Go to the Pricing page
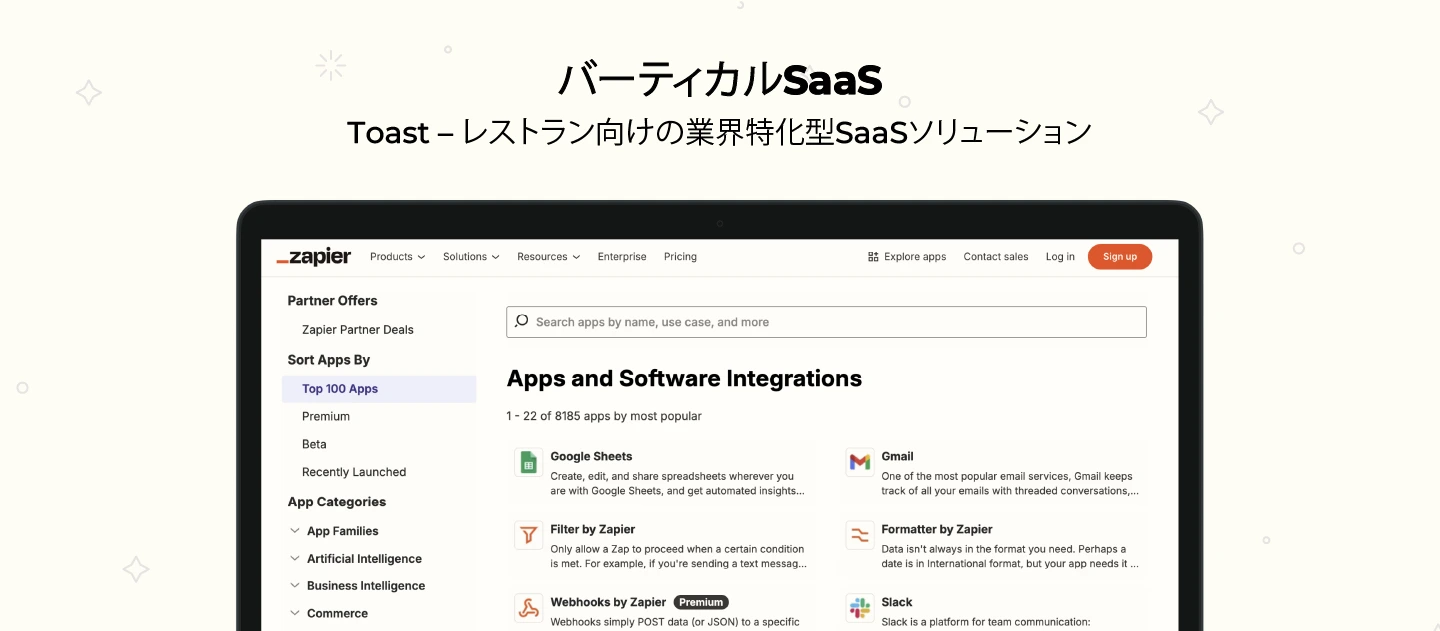Screen dimensions: 1440x631 [680, 257]
